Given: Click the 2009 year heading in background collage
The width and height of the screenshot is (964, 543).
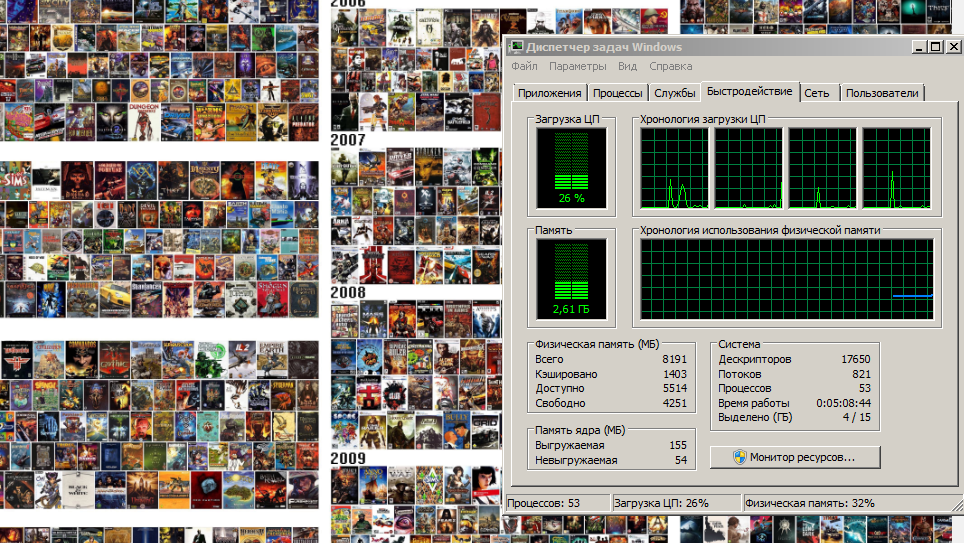Looking at the screenshot, I should [348, 459].
